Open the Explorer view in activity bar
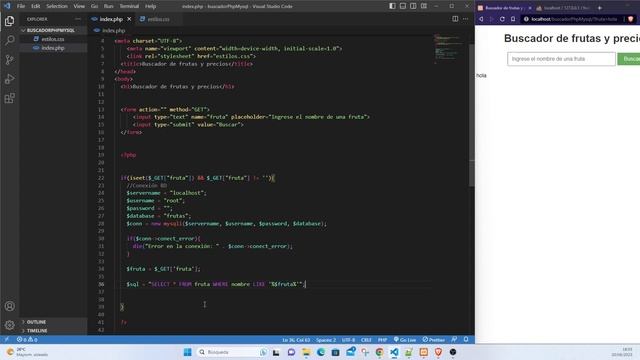This screenshot has width=640, height=360. coord(9,21)
